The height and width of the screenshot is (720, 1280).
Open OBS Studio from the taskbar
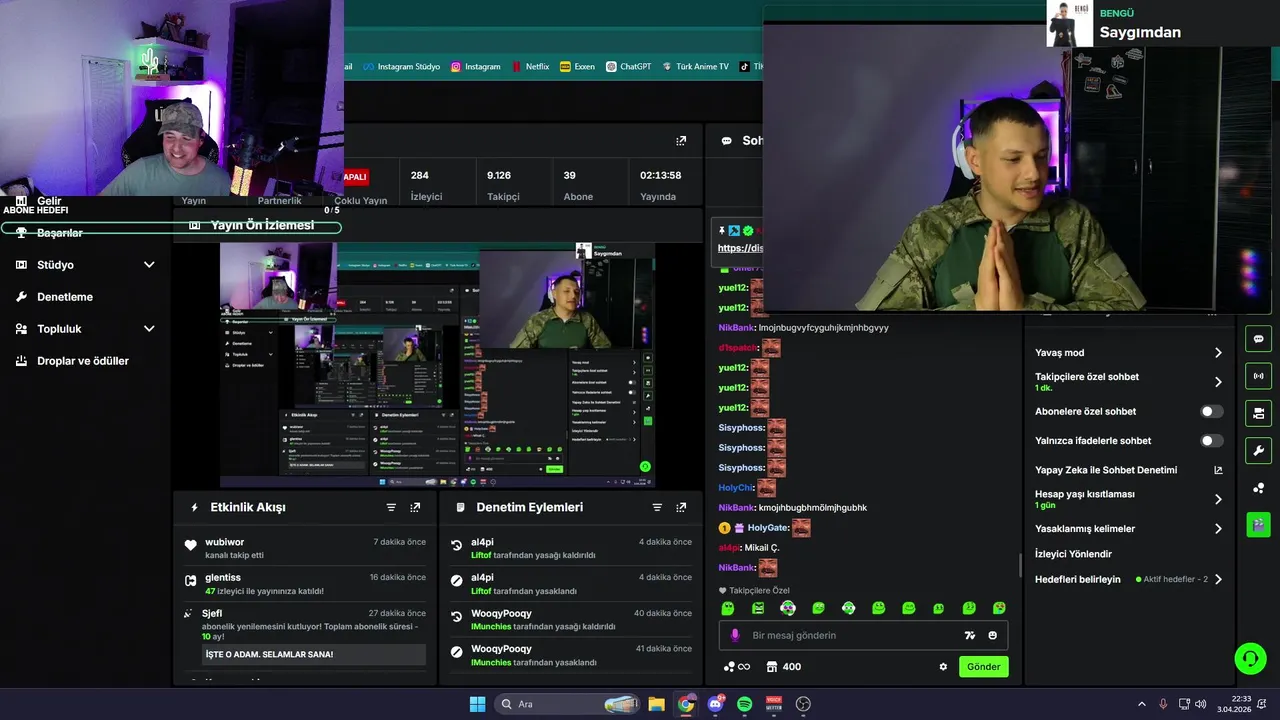tap(803, 704)
